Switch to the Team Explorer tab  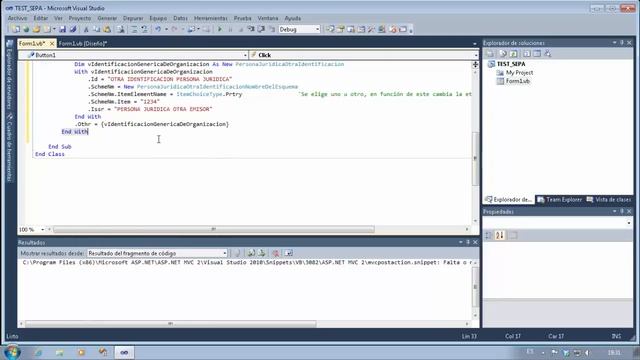[x=560, y=200]
